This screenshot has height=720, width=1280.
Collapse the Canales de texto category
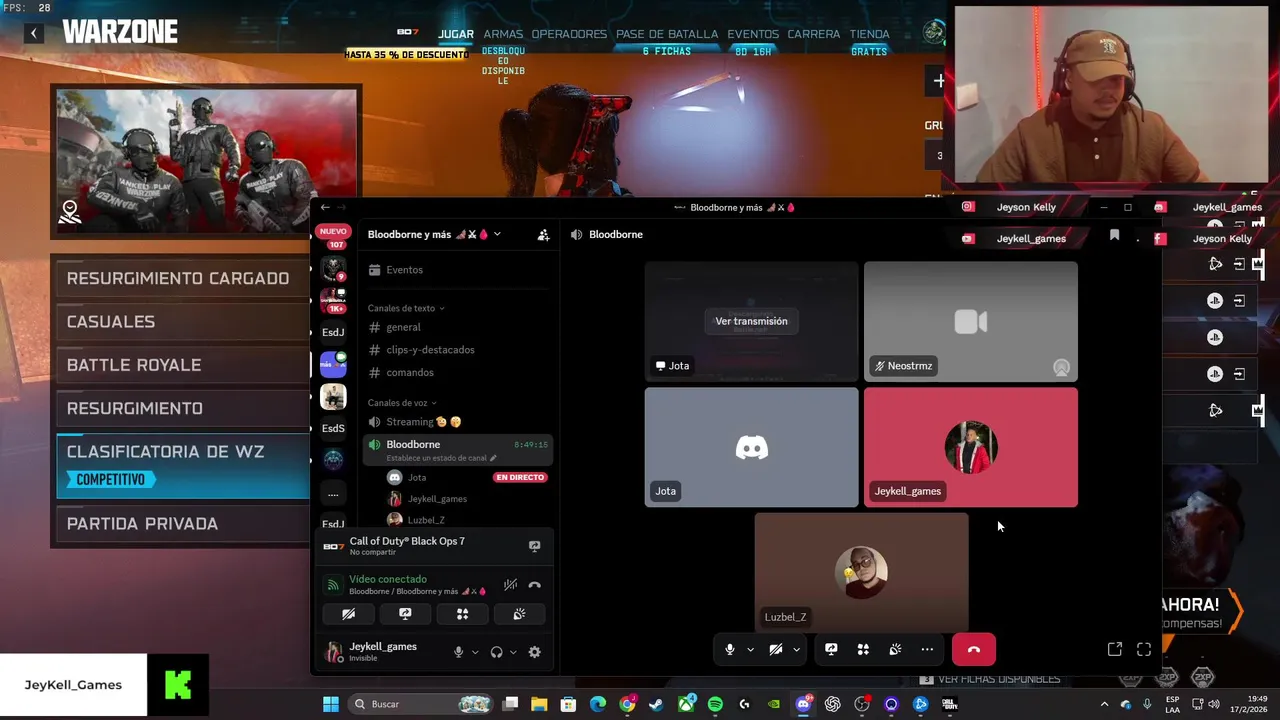405,308
